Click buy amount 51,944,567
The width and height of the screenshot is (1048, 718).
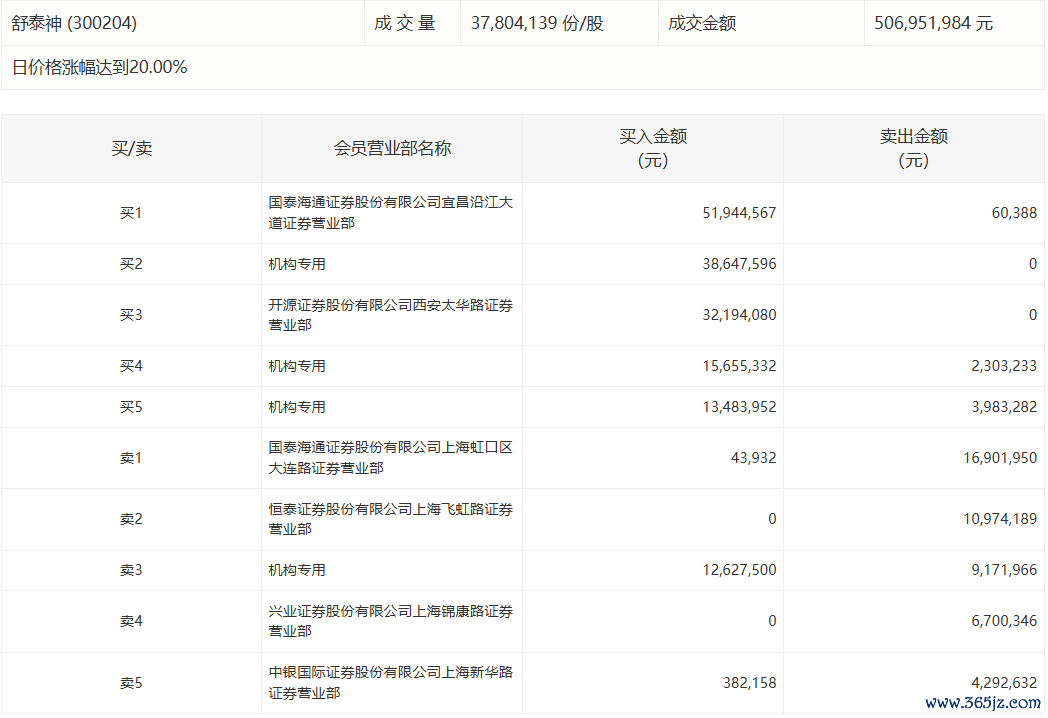coord(739,213)
